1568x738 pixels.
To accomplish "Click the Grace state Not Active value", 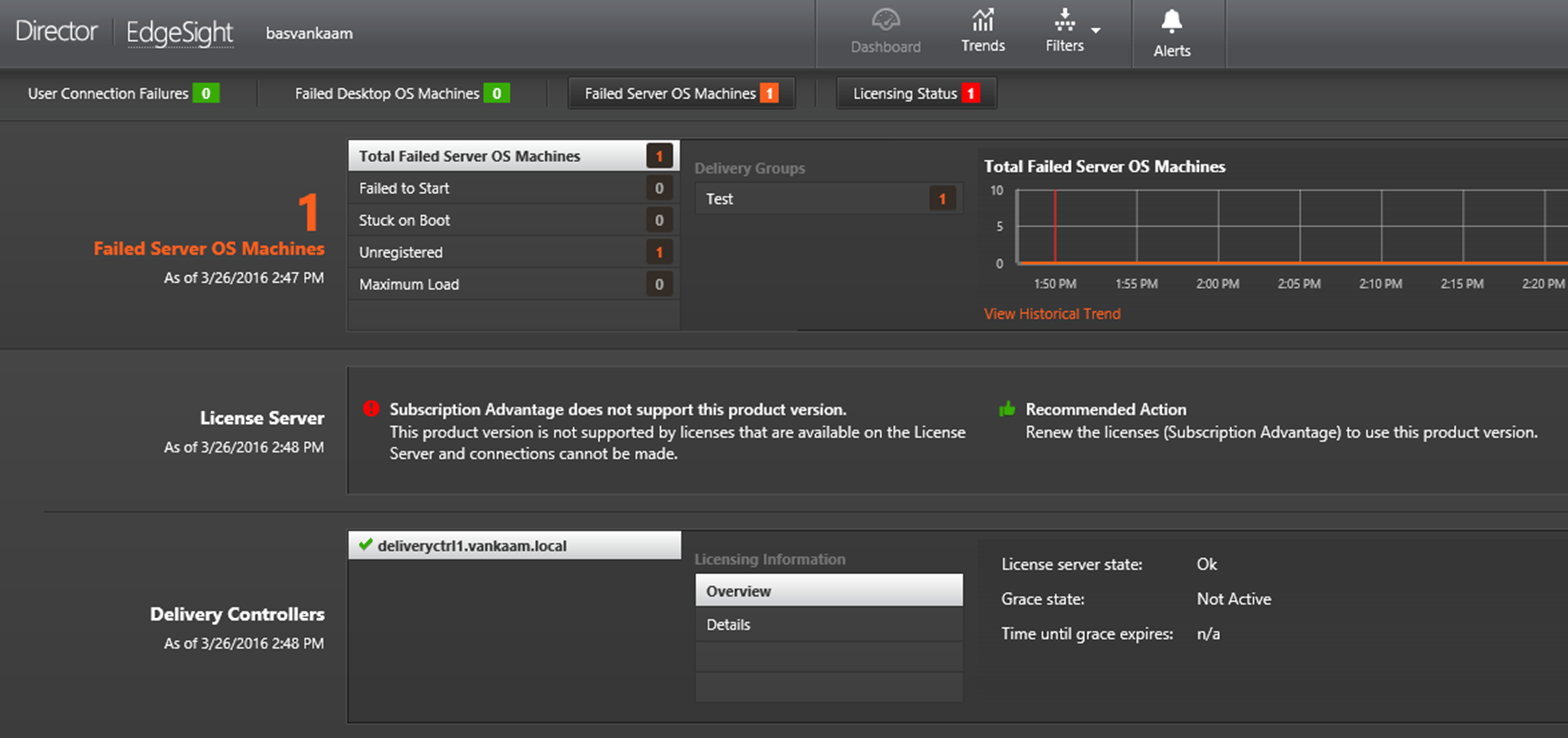I will pyautogui.click(x=1234, y=599).
